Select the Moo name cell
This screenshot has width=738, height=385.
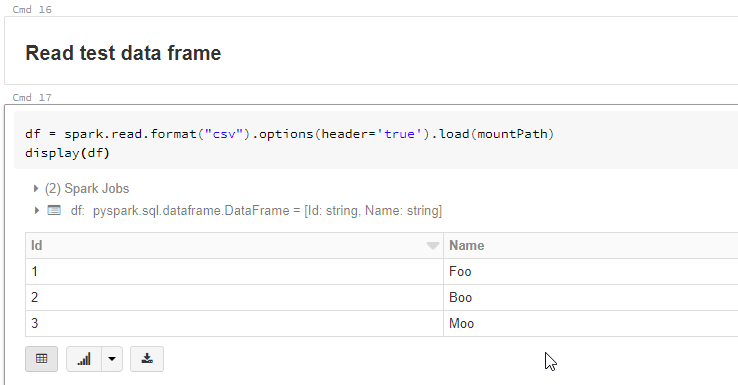click(591, 323)
